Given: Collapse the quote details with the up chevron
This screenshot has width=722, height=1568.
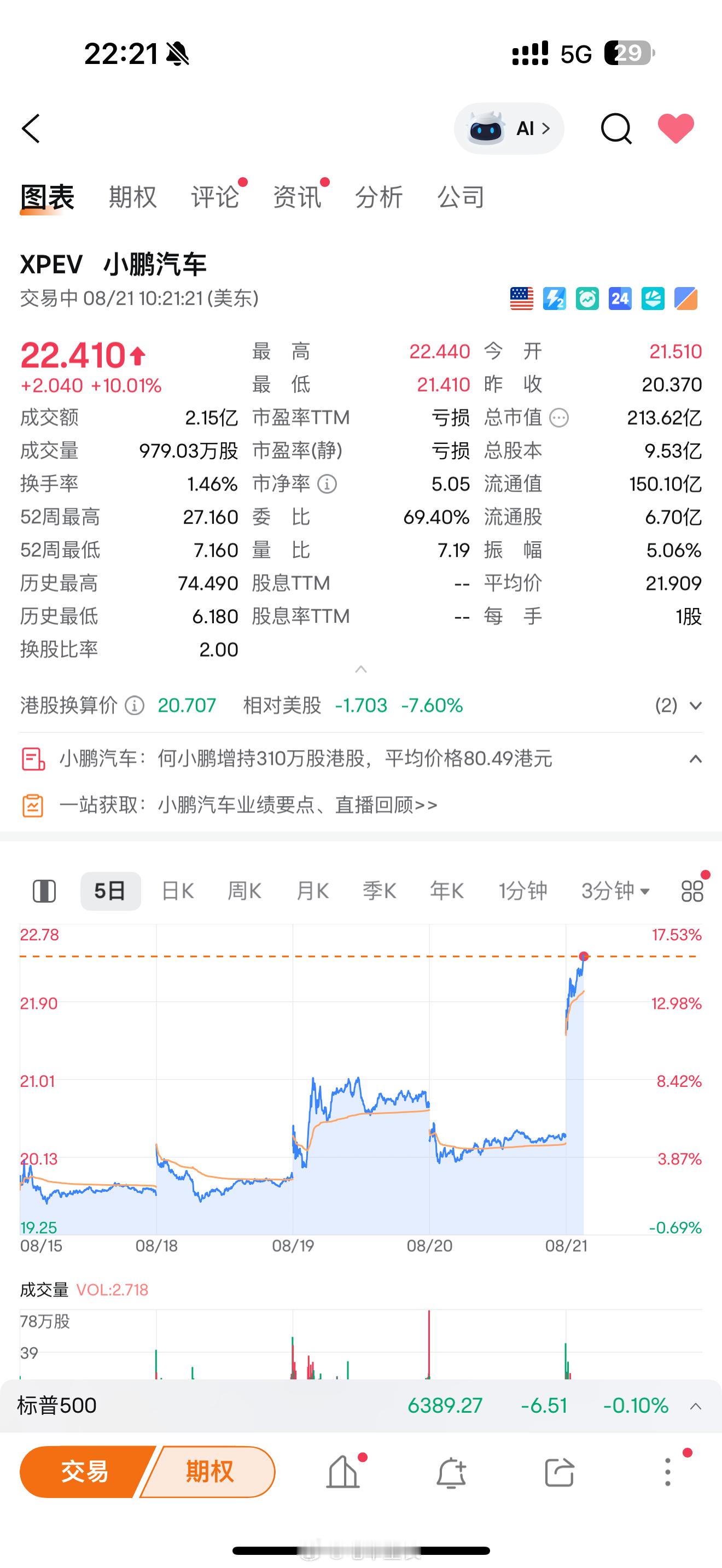Looking at the screenshot, I should [x=361, y=669].
